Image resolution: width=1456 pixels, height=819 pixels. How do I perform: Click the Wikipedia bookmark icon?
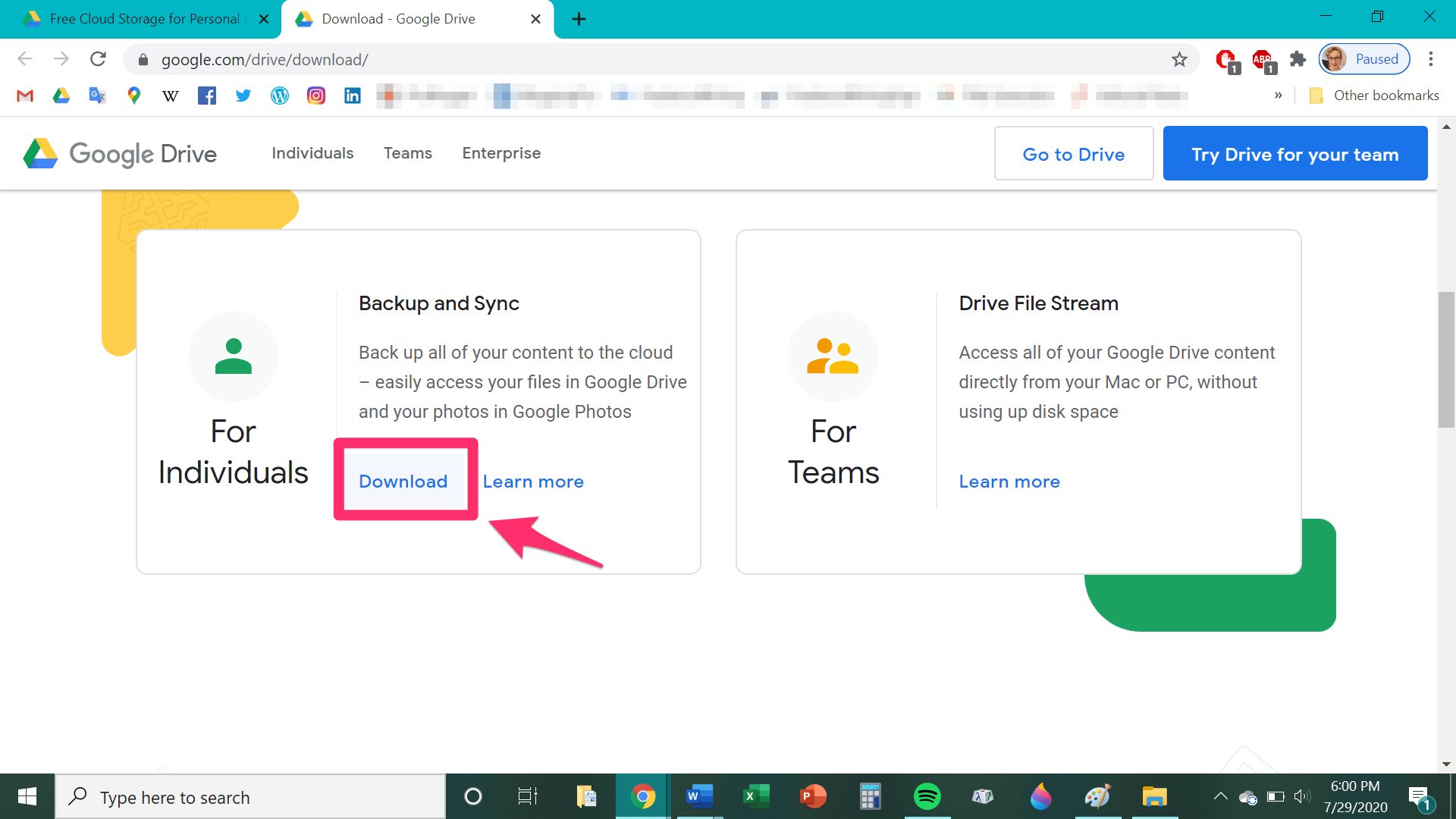pos(171,96)
